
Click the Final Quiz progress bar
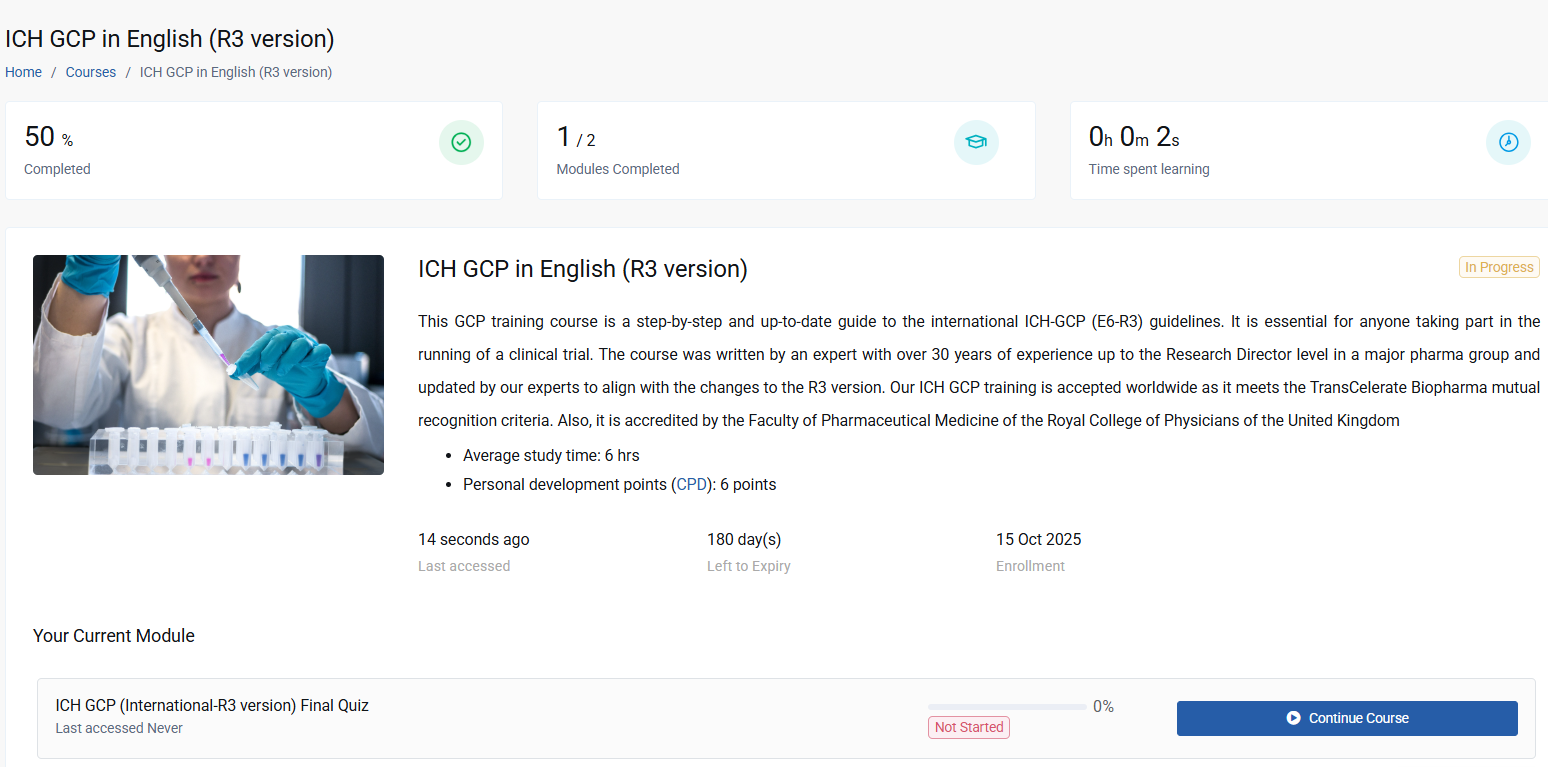[x=1006, y=707]
